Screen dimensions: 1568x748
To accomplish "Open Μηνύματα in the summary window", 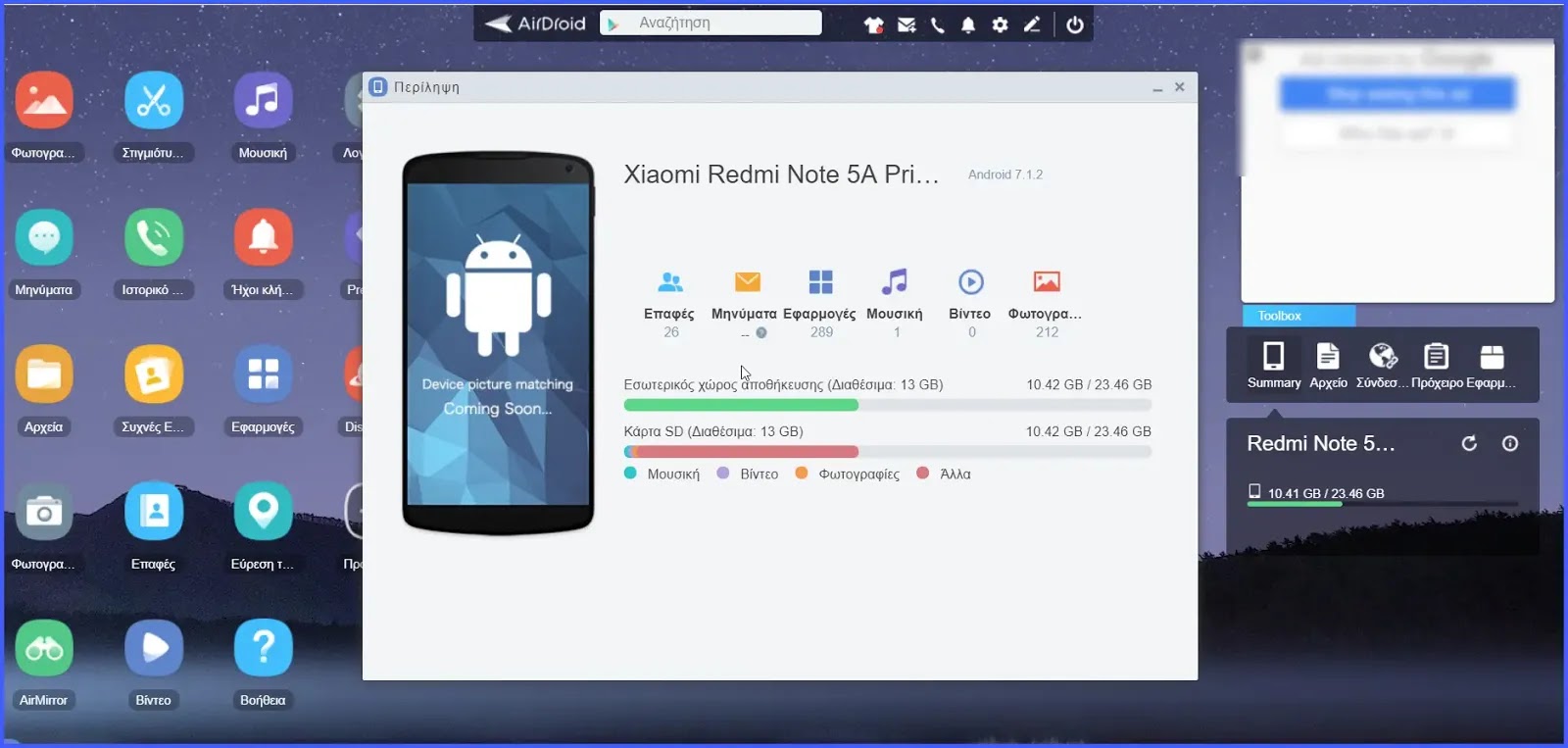I will [745, 304].
